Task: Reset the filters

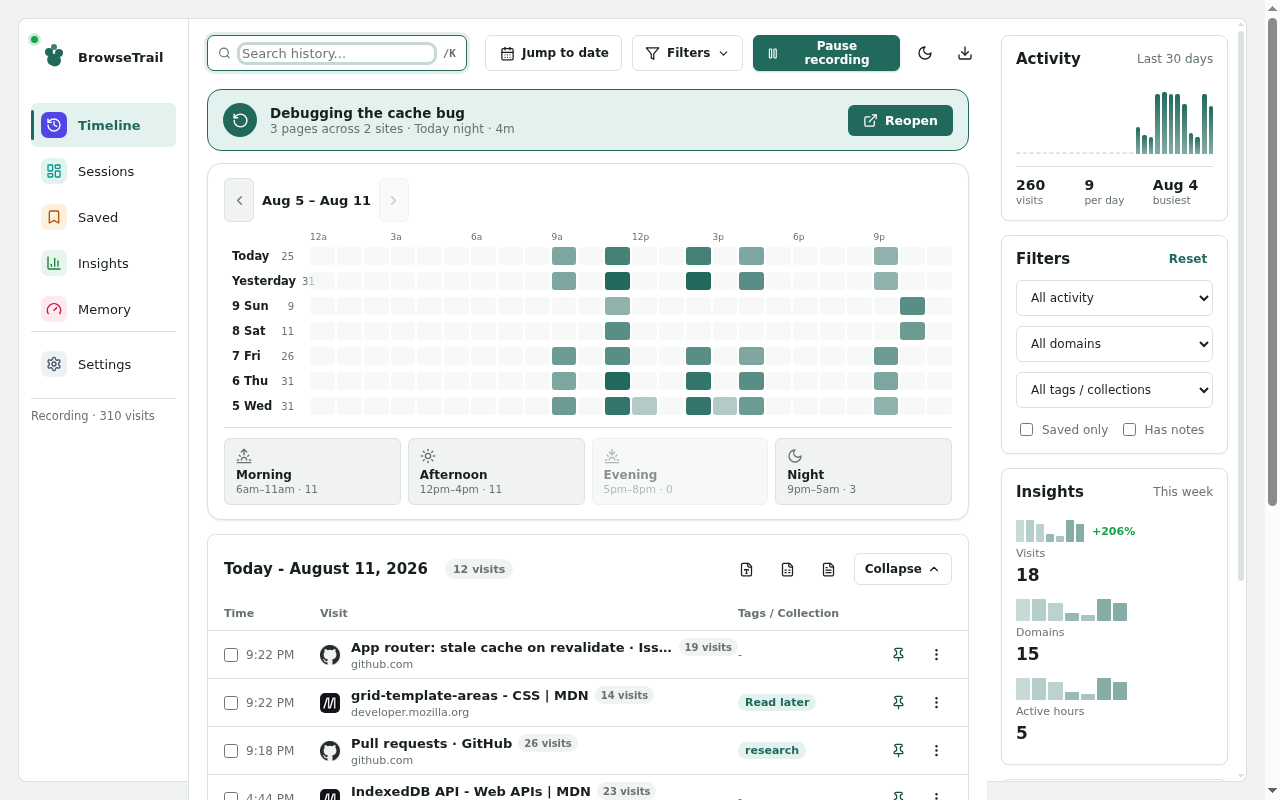Action: pyautogui.click(x=1188, y=258)
